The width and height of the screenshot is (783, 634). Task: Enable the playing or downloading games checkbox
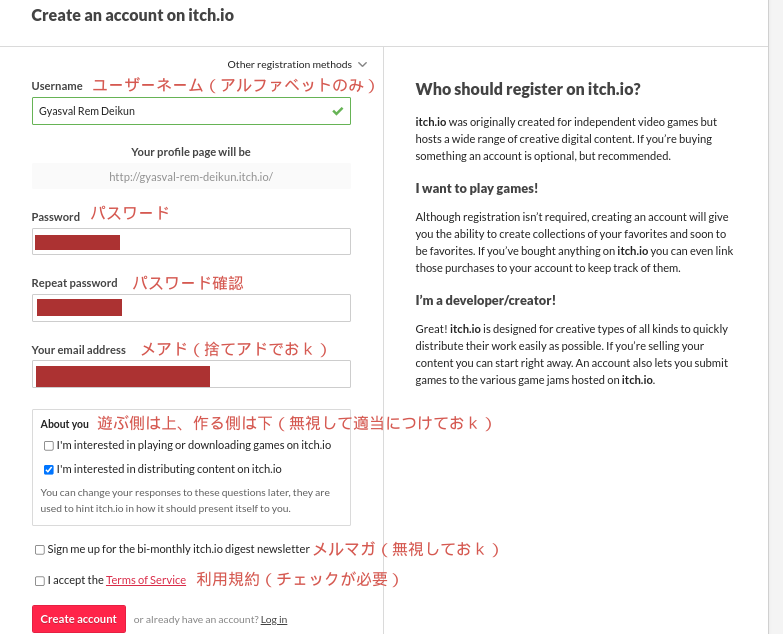point(49,446)
